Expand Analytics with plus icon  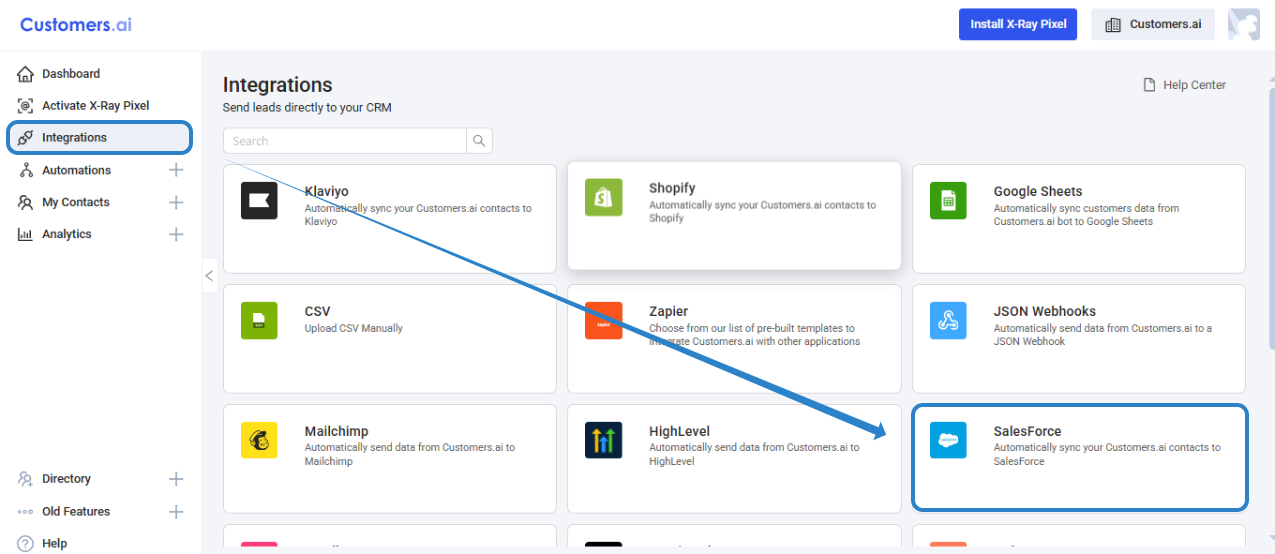tap(176, 234)
